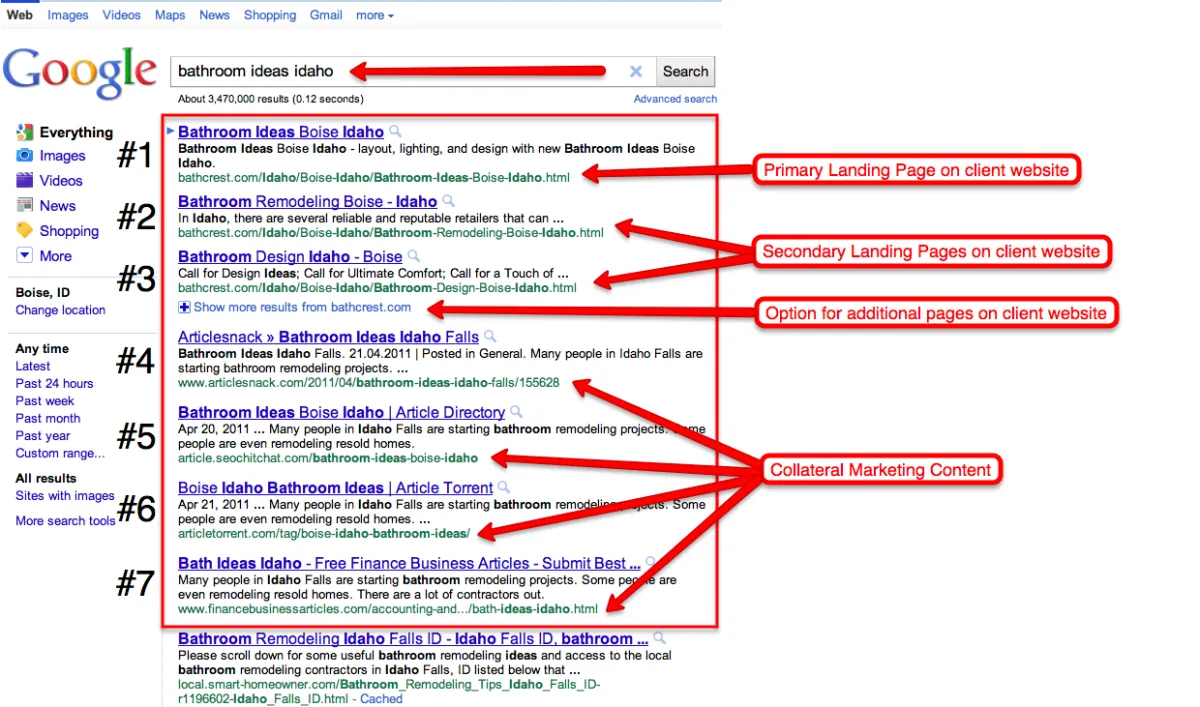The width and height of the screenshot is (1200, 707).
Task: Click the bathcrest.com Bathroom-Remodeling-Boise-Idaho.html URL
Action: [391, 233]
